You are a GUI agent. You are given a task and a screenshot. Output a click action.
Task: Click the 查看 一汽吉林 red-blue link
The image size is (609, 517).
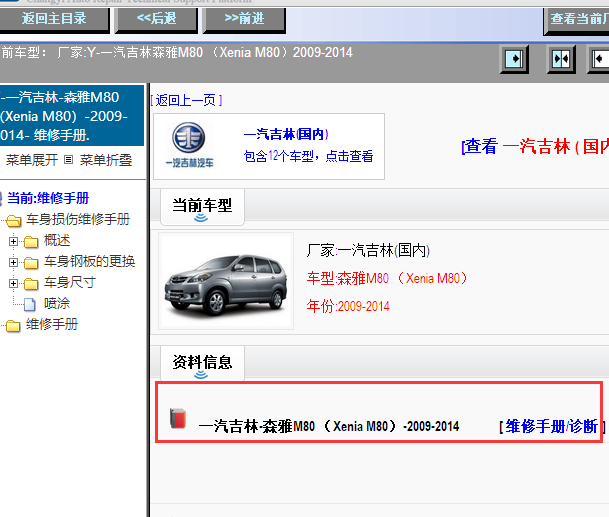pos(535,147)
